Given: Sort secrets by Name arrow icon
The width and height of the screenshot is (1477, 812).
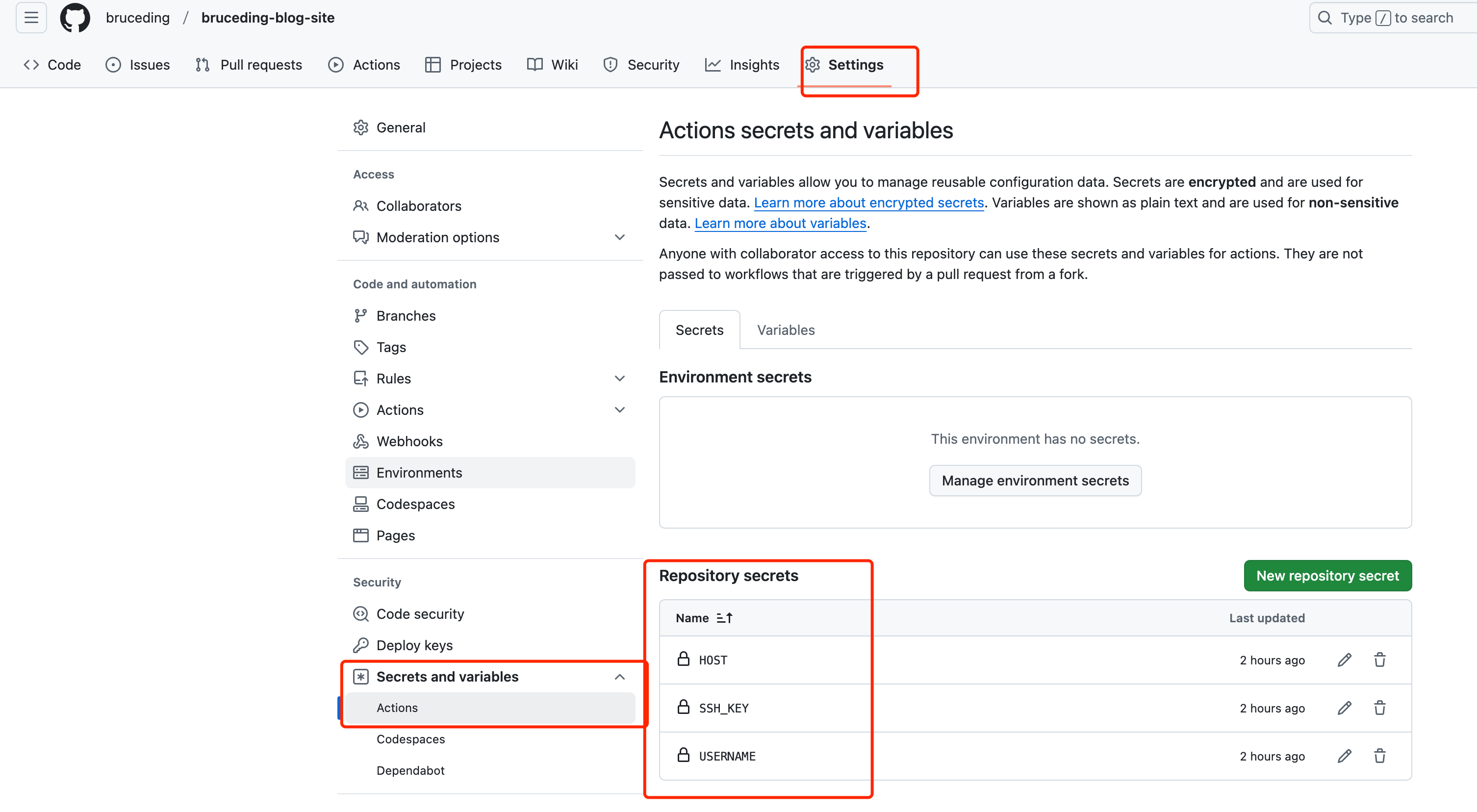Looking at the screenshot, I should (x=724, y=618).
